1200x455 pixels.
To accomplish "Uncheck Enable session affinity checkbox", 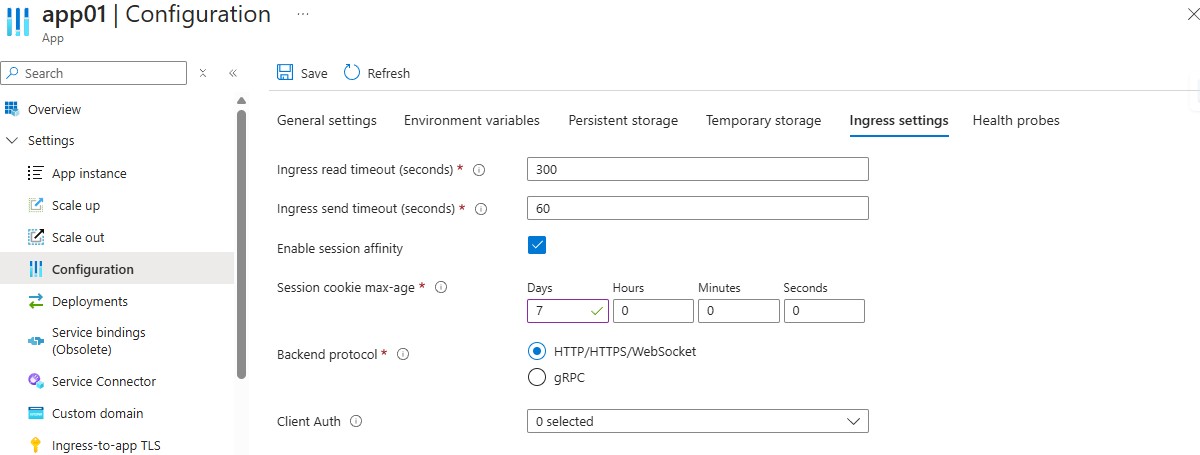I will click(x=537, y=246).
